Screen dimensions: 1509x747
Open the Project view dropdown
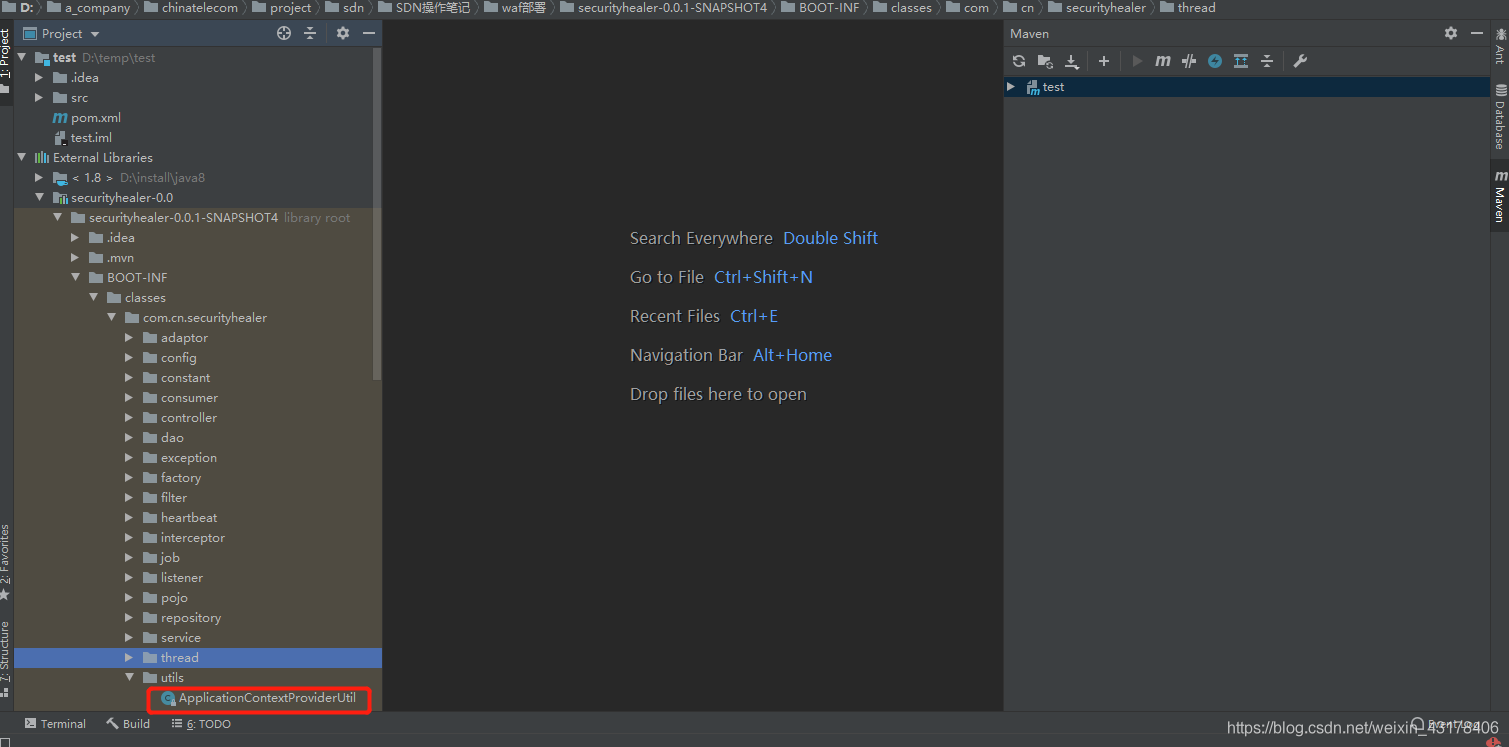point(62,33)
